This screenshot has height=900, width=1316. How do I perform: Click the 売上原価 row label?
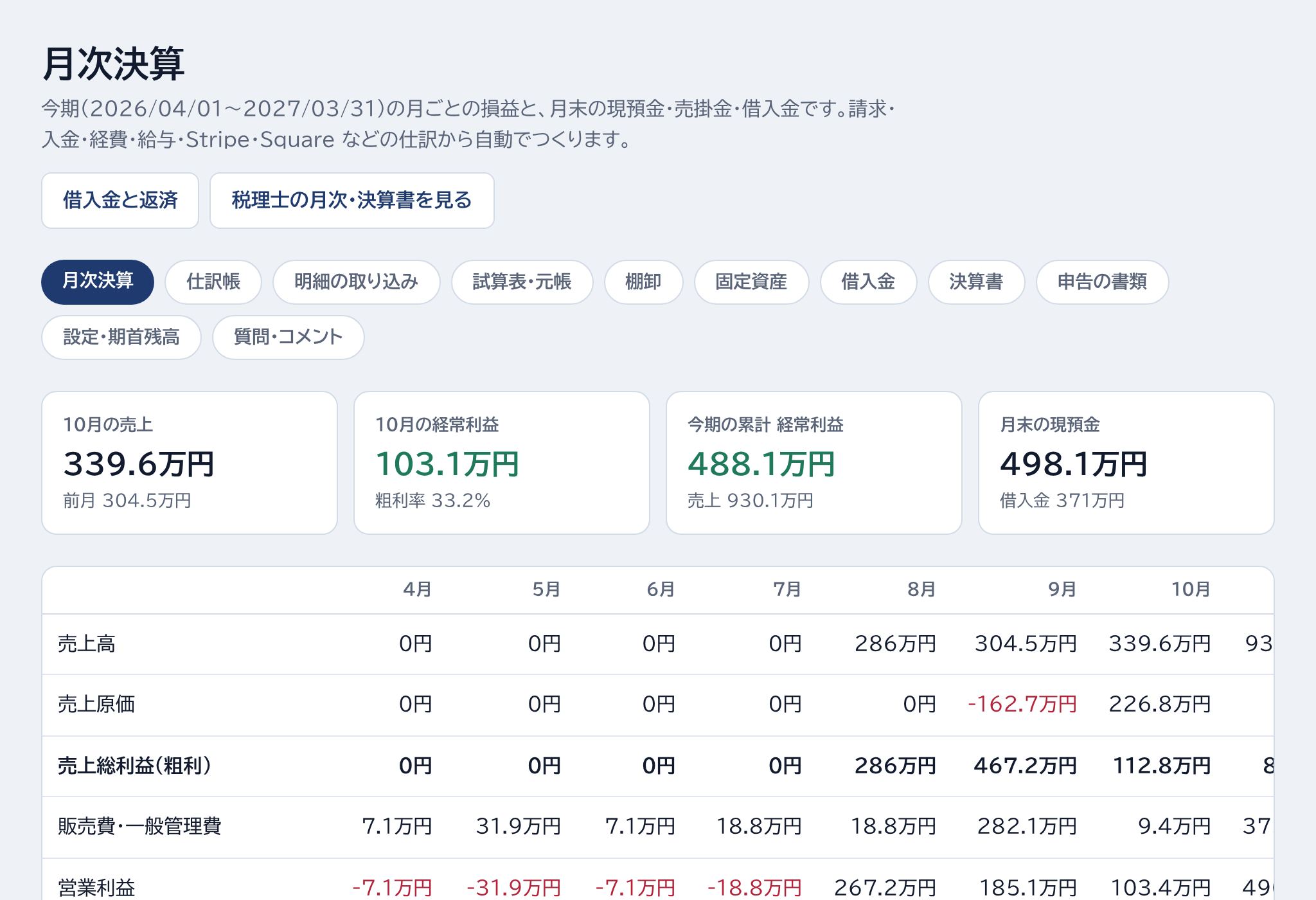coord(96,705)
